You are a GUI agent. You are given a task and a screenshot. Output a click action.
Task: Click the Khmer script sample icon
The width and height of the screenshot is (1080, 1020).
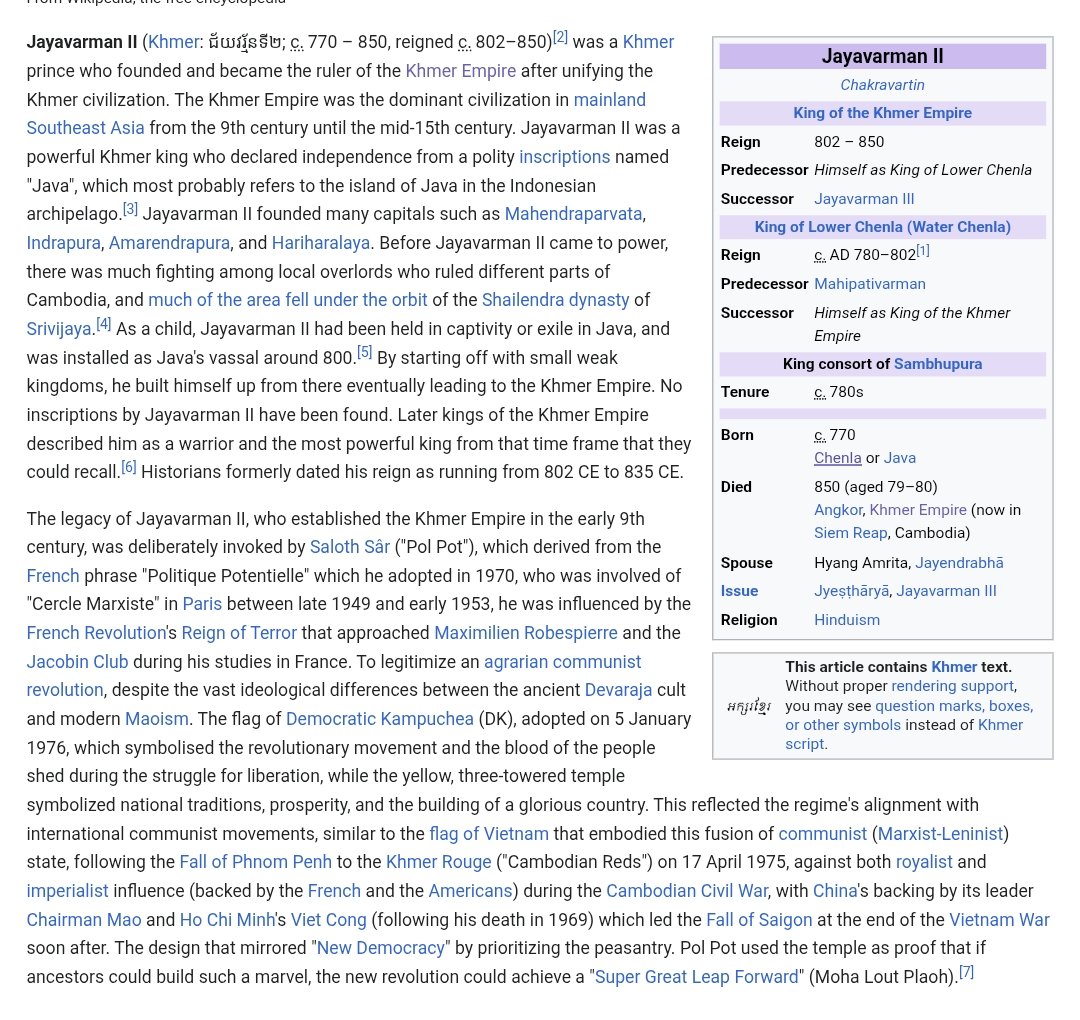pyautogui.click(x=749, y=707)
